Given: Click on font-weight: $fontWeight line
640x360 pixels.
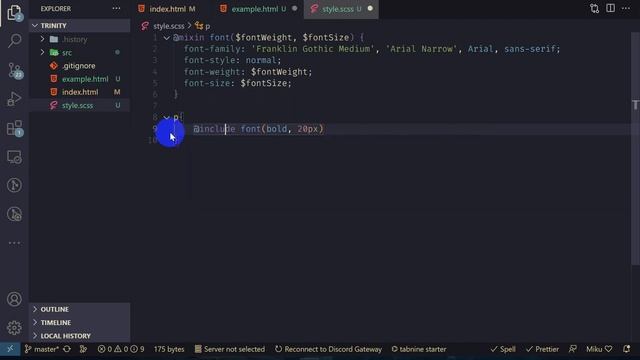Looking at the screenshot, I should [248, 72].
